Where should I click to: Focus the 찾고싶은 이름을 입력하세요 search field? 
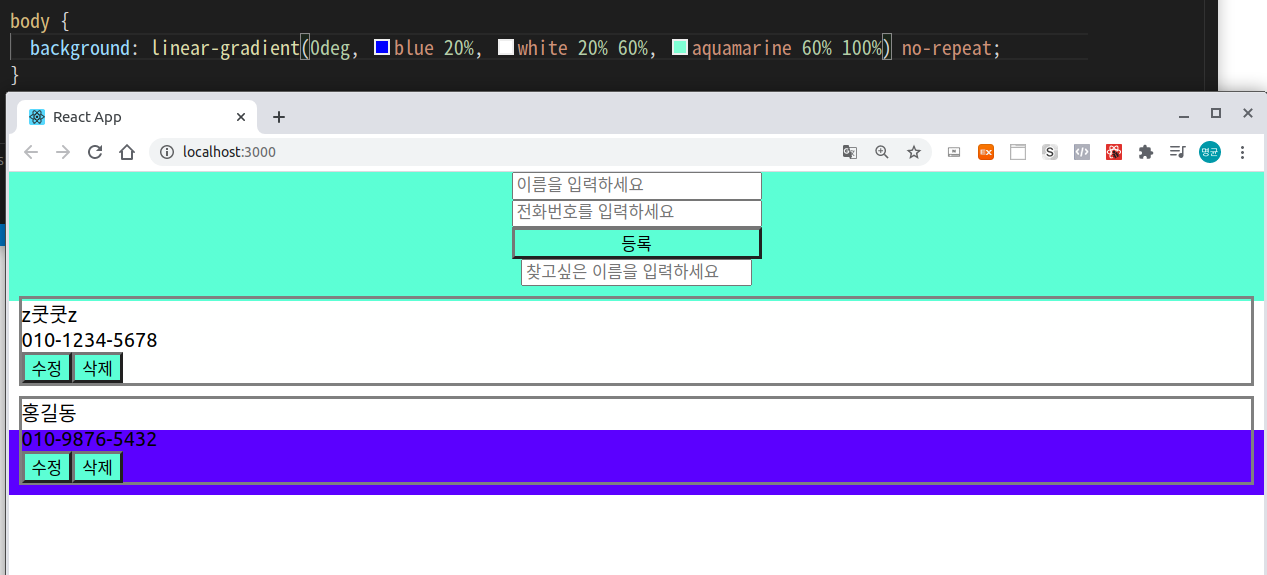pyautogui.click(x=636, y=272)
